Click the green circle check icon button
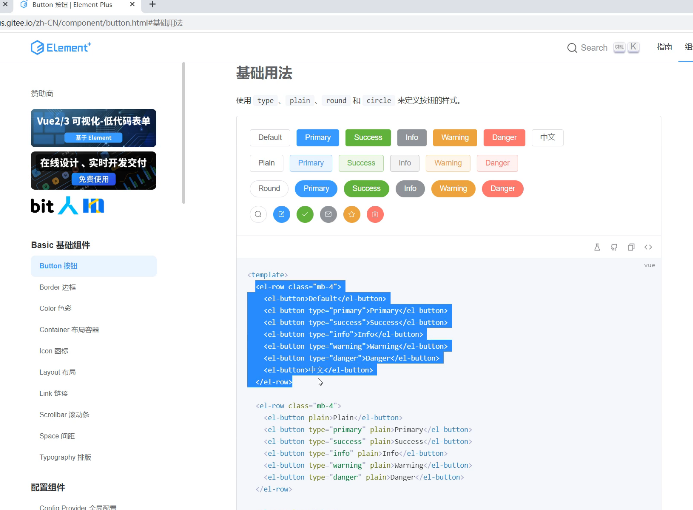 (x=305, y=214)
